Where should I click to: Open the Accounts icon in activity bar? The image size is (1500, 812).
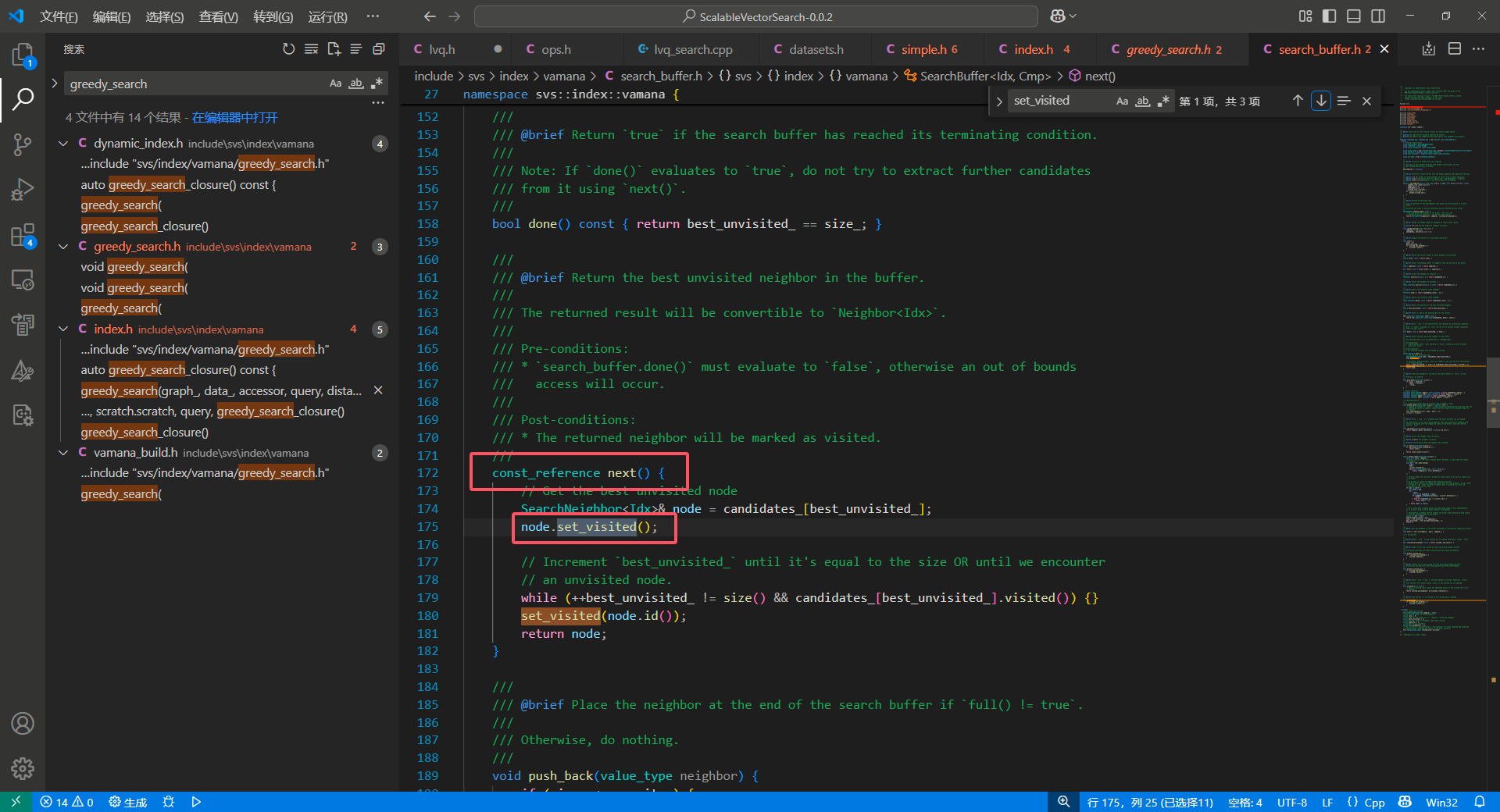click(x=23, y=724)
